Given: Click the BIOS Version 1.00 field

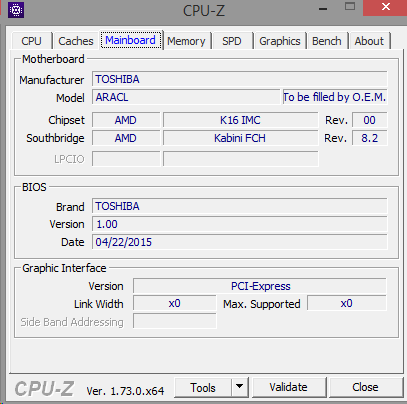Looking at the screenshot, I should pos(240,224).
